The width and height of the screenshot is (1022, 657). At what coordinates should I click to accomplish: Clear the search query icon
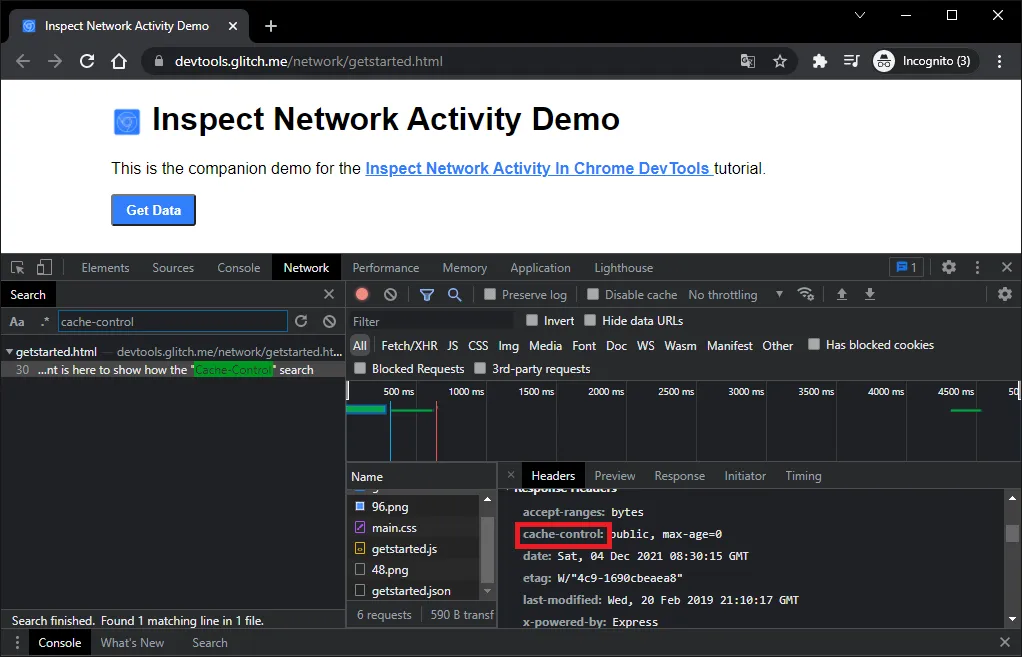tap(330, 321)
